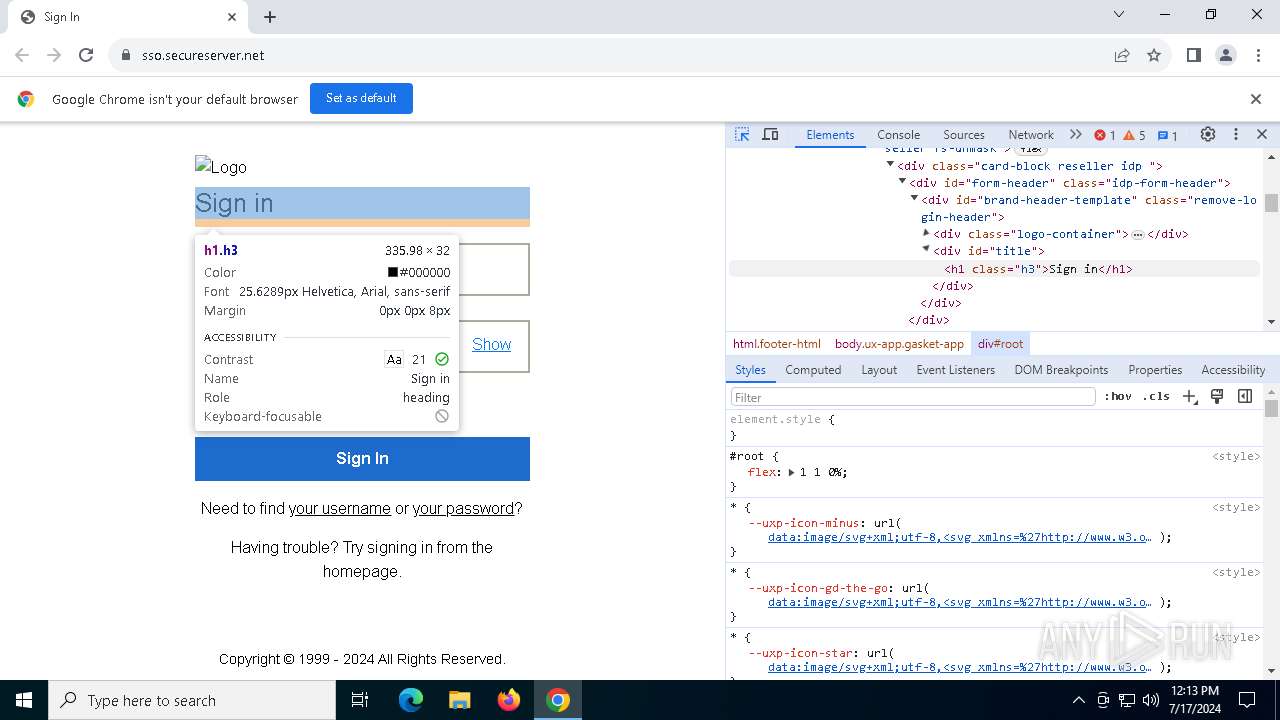1280x720 pixels.
Task: Bookmark this tab star icon
Action: point(1154,55)
